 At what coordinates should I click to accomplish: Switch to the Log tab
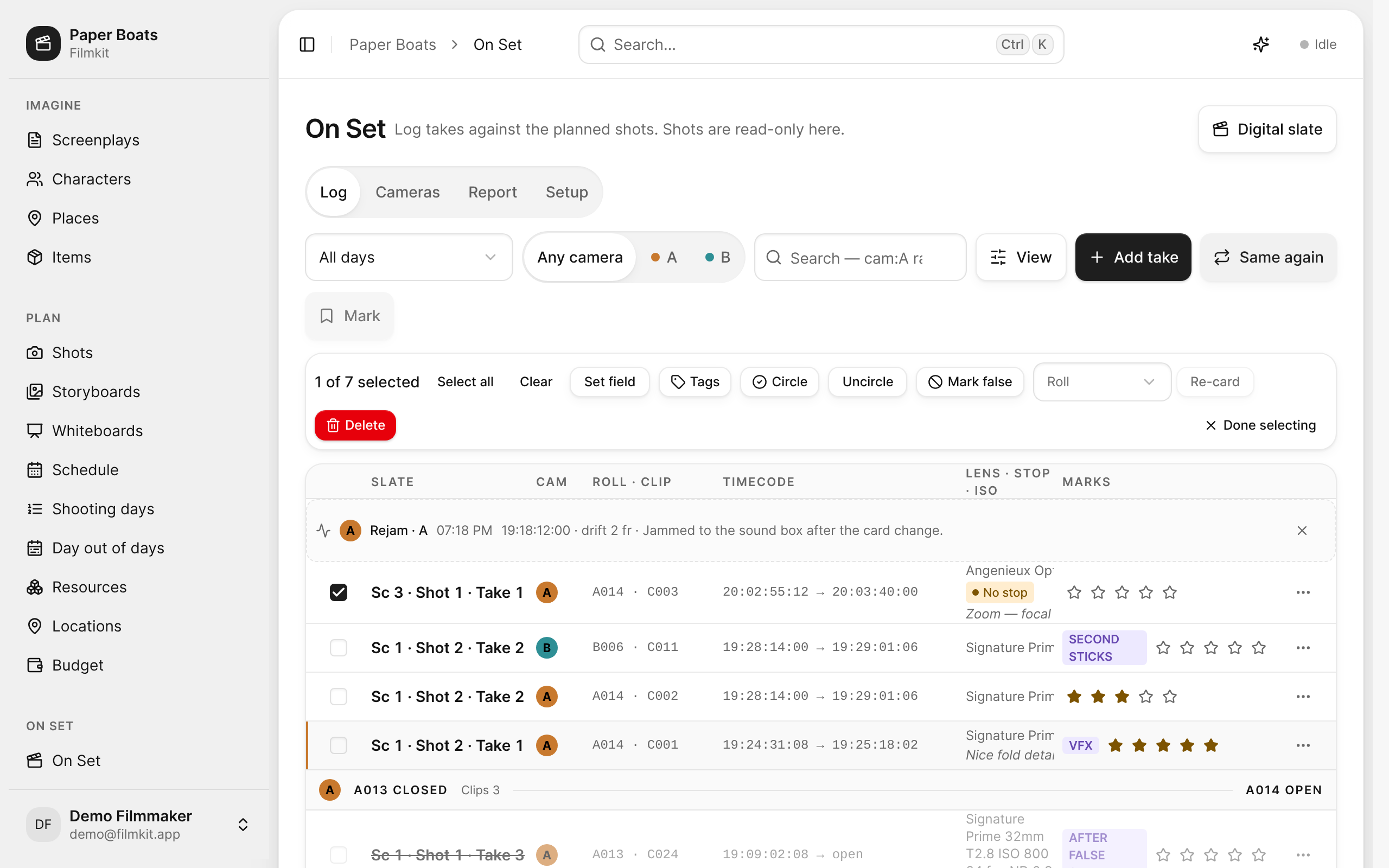[334, 192]
